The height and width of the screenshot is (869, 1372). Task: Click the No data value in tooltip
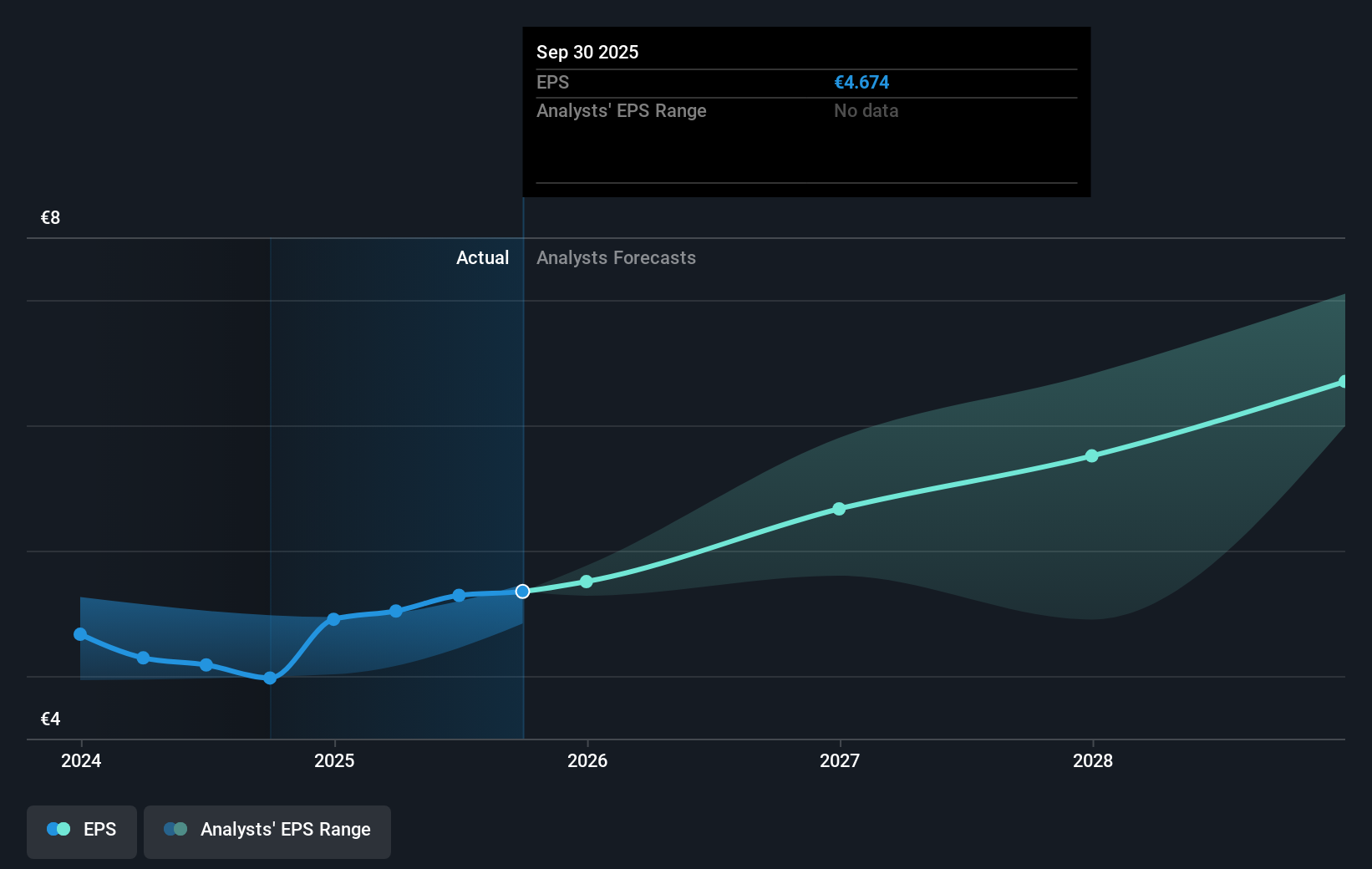[866, 110]
